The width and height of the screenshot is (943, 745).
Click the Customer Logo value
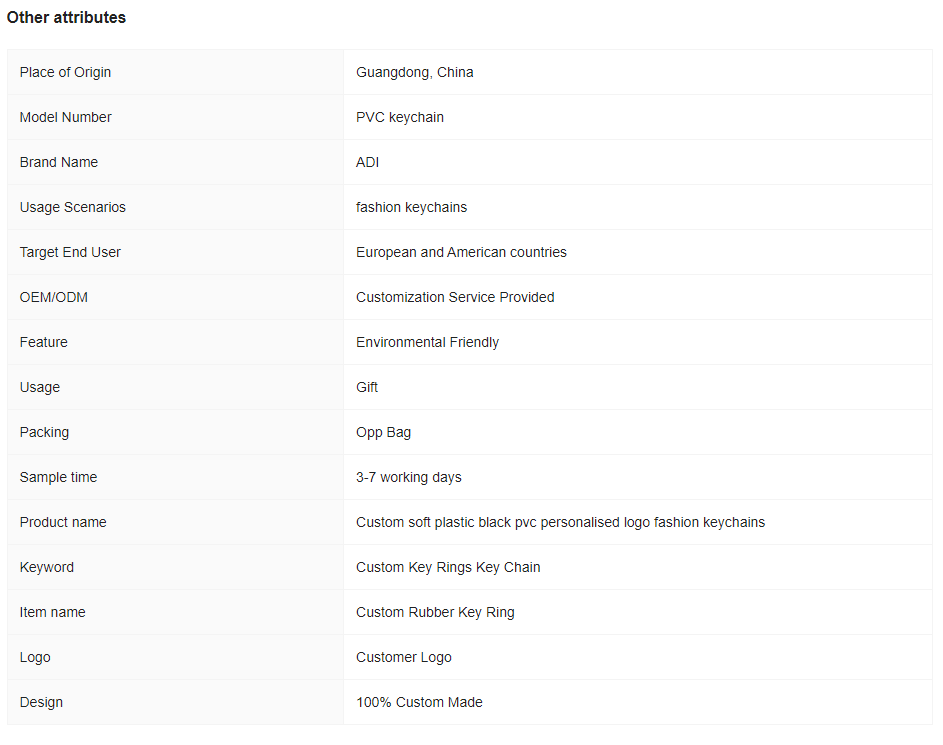404,657
